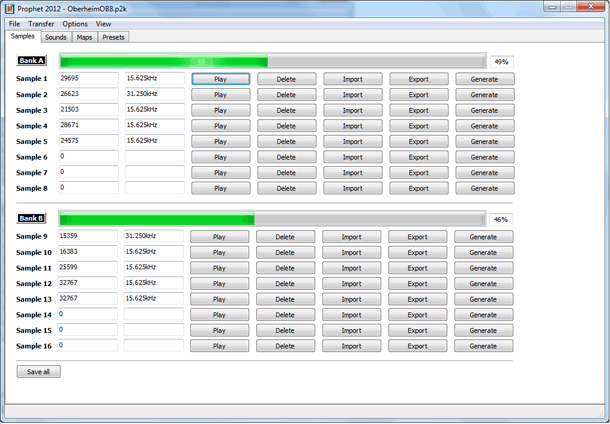This screenshot has height=424, width=610.
Task: Generate waveform for Sample 13
Action: click(484, 299)
